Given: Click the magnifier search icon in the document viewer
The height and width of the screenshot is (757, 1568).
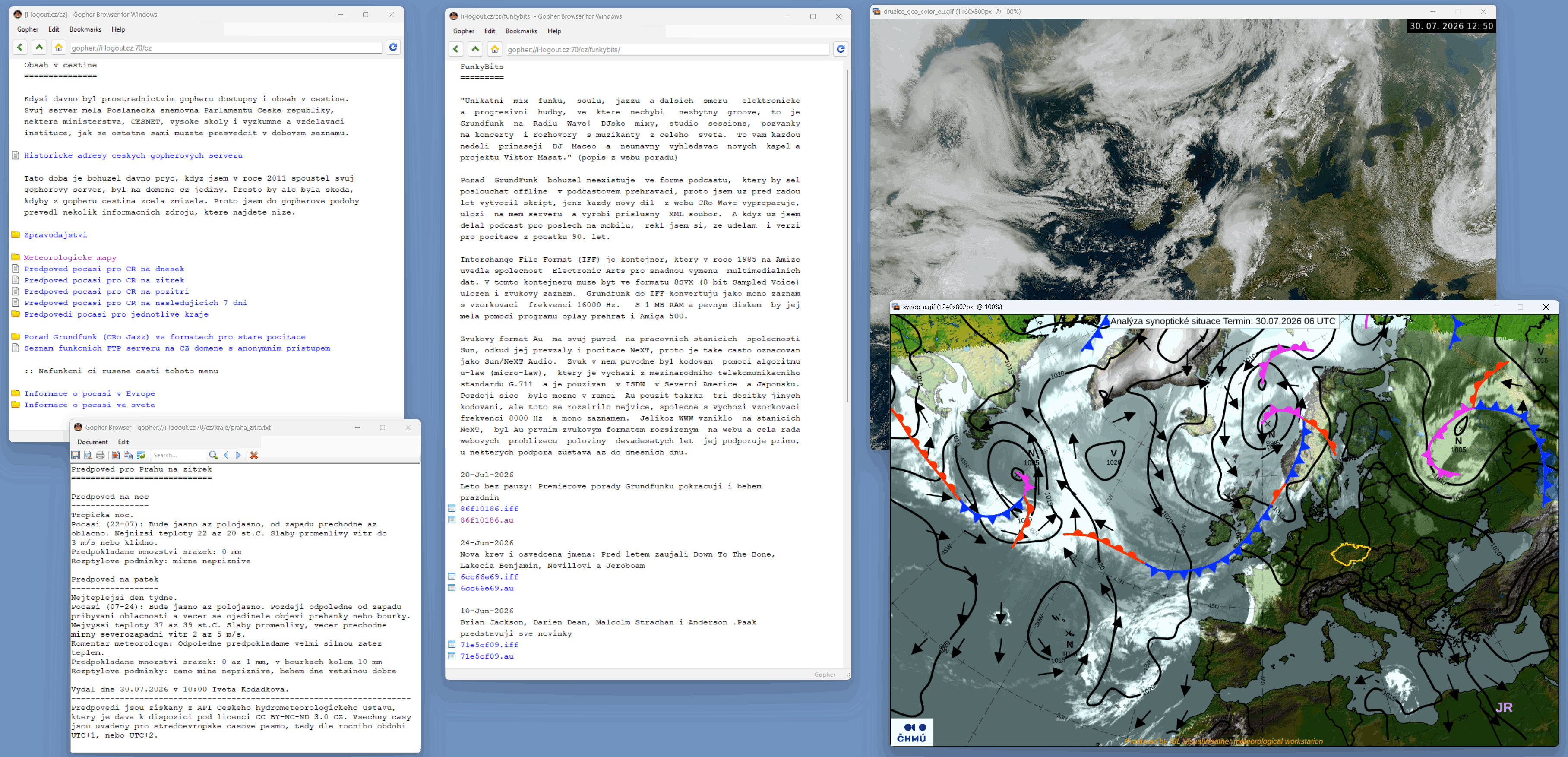Looking at the screenshot, I should [213, 456].
